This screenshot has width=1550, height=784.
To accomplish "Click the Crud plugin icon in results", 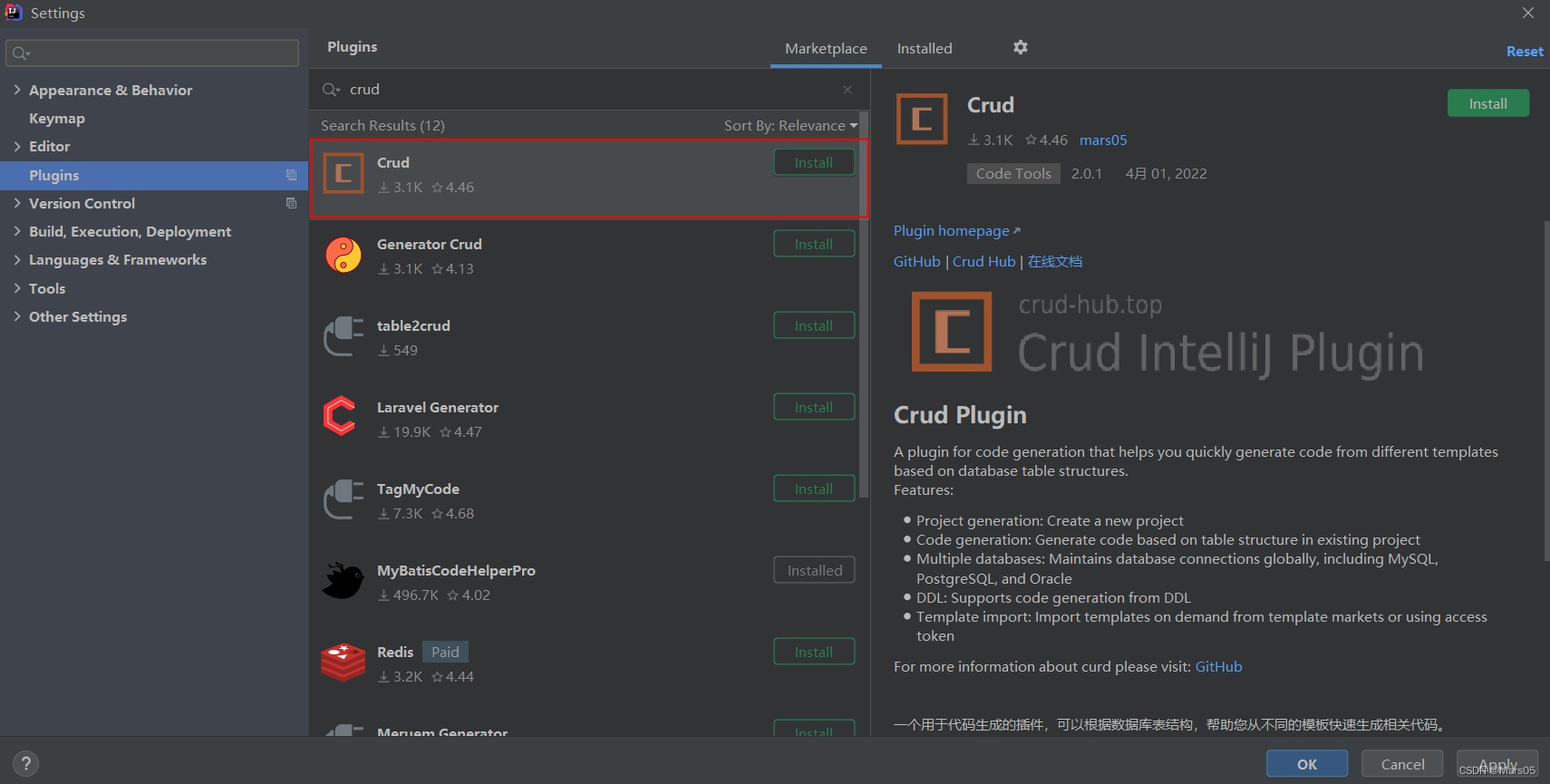I will click(344, 174).
